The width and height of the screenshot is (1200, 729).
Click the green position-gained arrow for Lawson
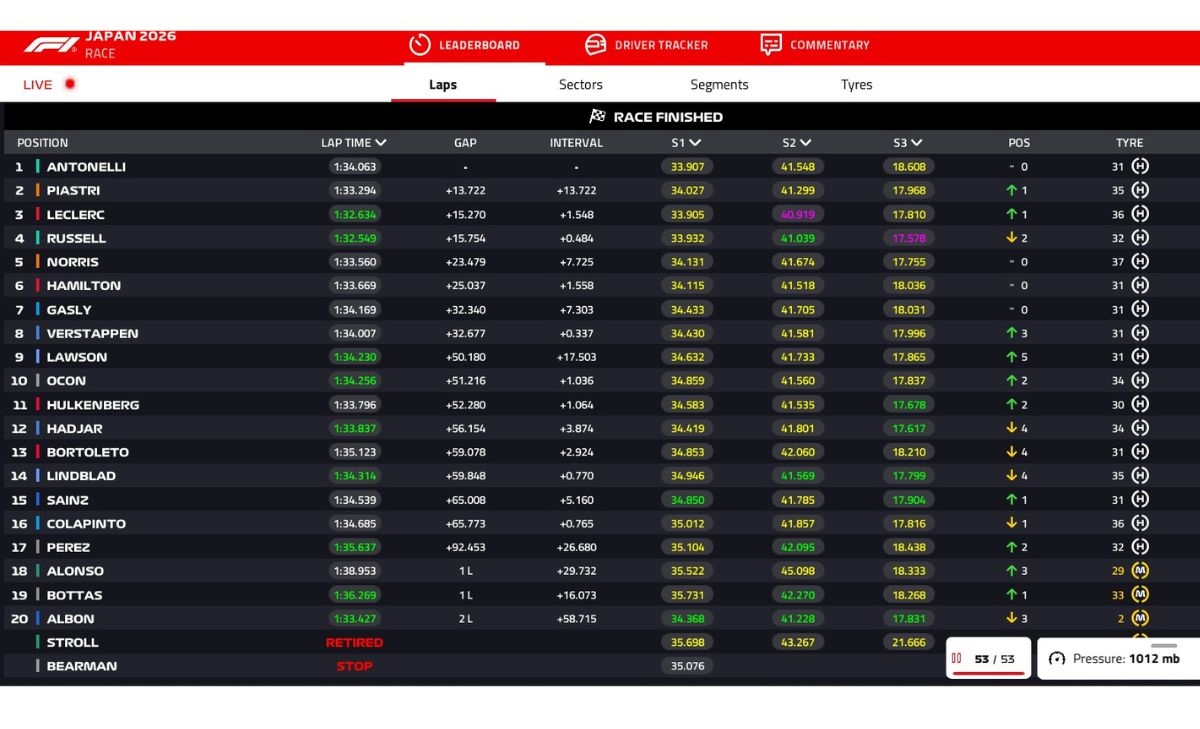click(x=1011, y=357)
